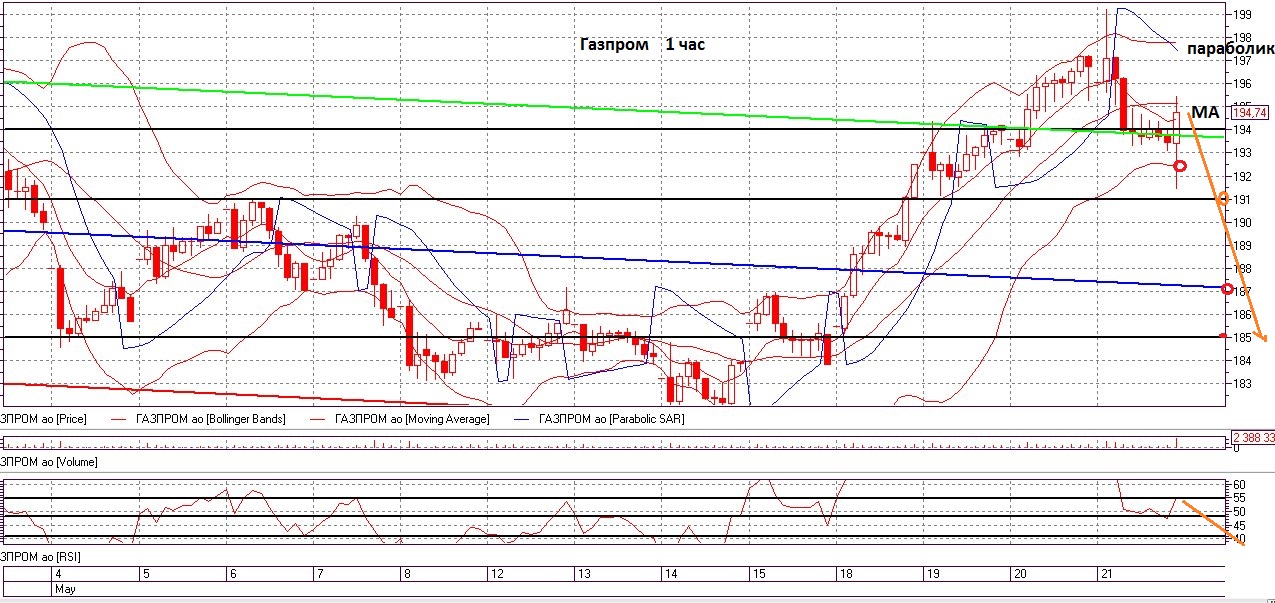Screen dimensions: 1275x603
Task: Click price axis label 186
Action: (x=1244, y=314)
